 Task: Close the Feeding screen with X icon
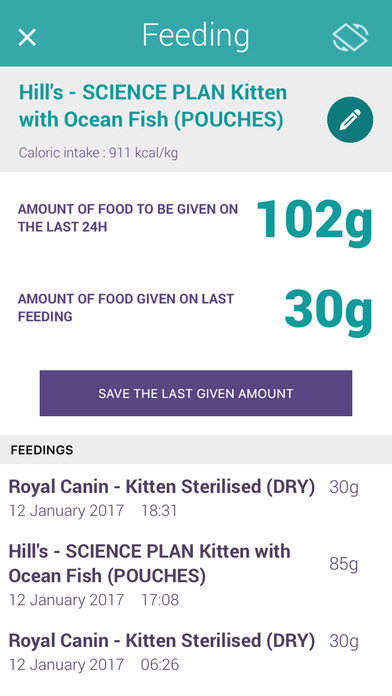pos(27,37)
